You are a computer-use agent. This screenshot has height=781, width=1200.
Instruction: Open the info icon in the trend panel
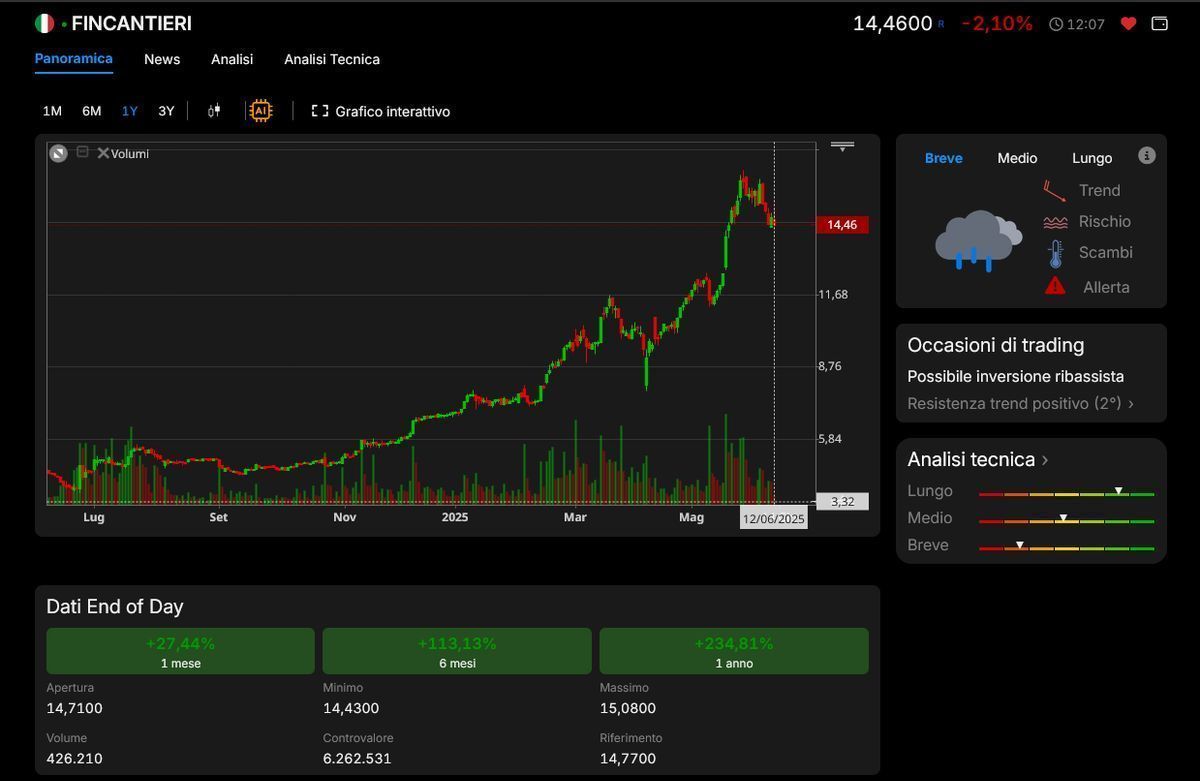1147,155
